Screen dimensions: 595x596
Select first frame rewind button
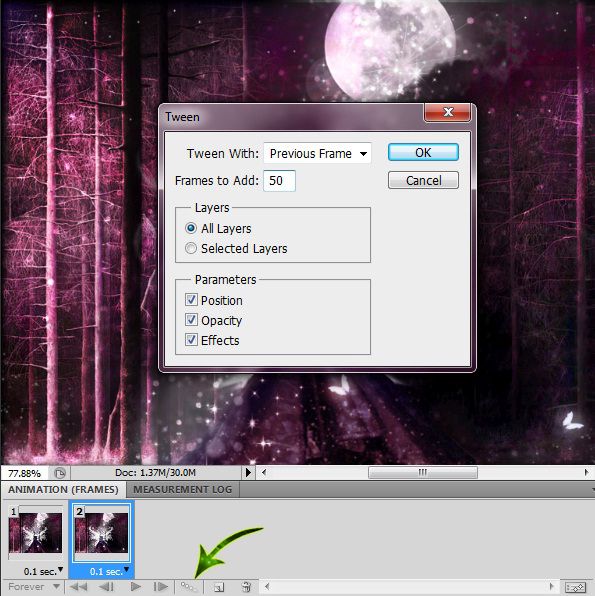(x=79, y=587)
